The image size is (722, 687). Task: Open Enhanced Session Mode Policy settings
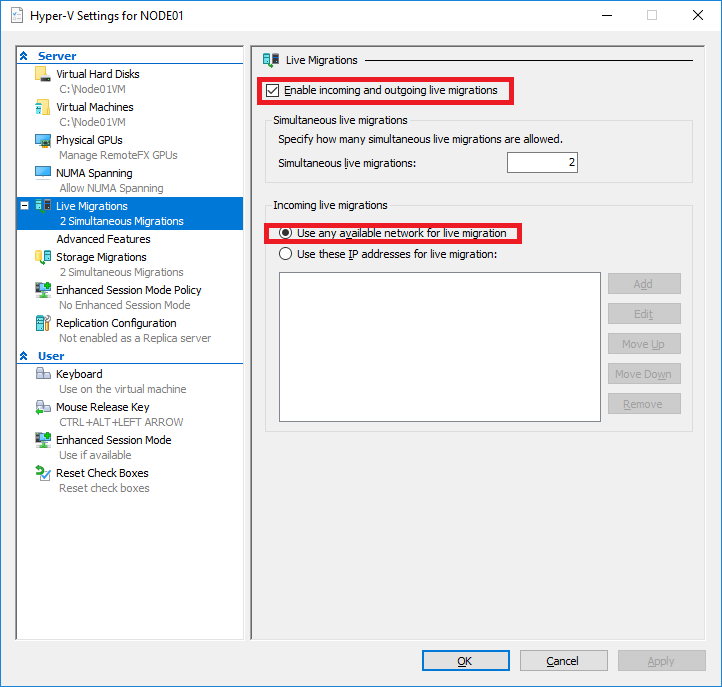(x=129, y=290)
